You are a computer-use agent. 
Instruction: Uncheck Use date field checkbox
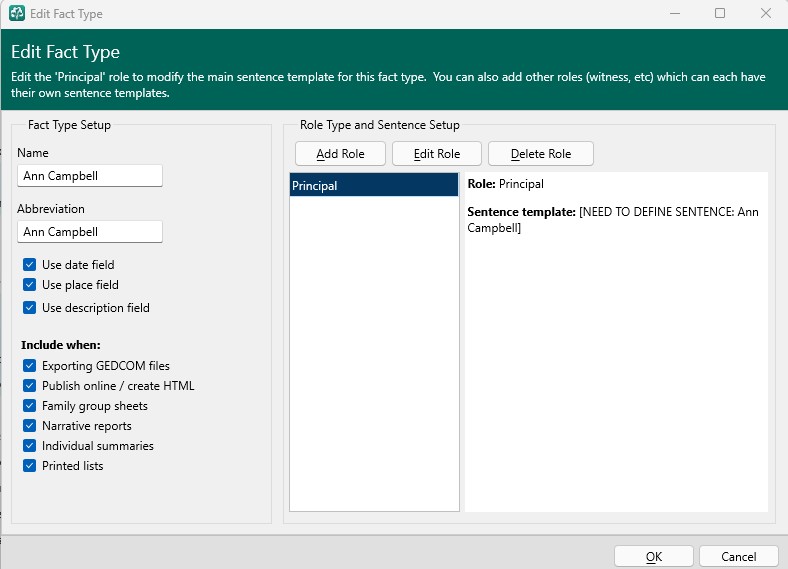pyautogui.click(x=30, y=265)
